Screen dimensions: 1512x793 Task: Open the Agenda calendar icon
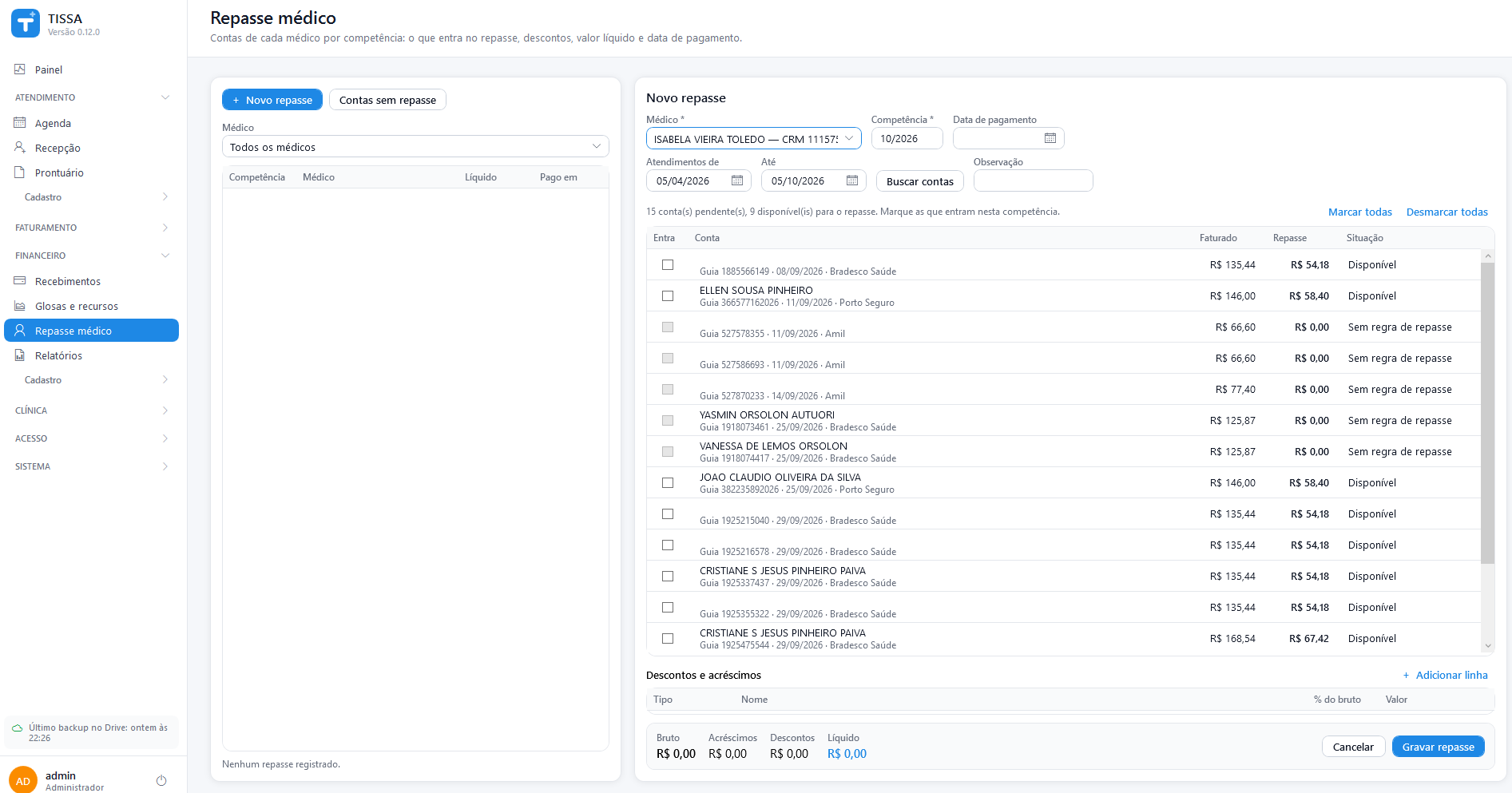tap(20, 123)
